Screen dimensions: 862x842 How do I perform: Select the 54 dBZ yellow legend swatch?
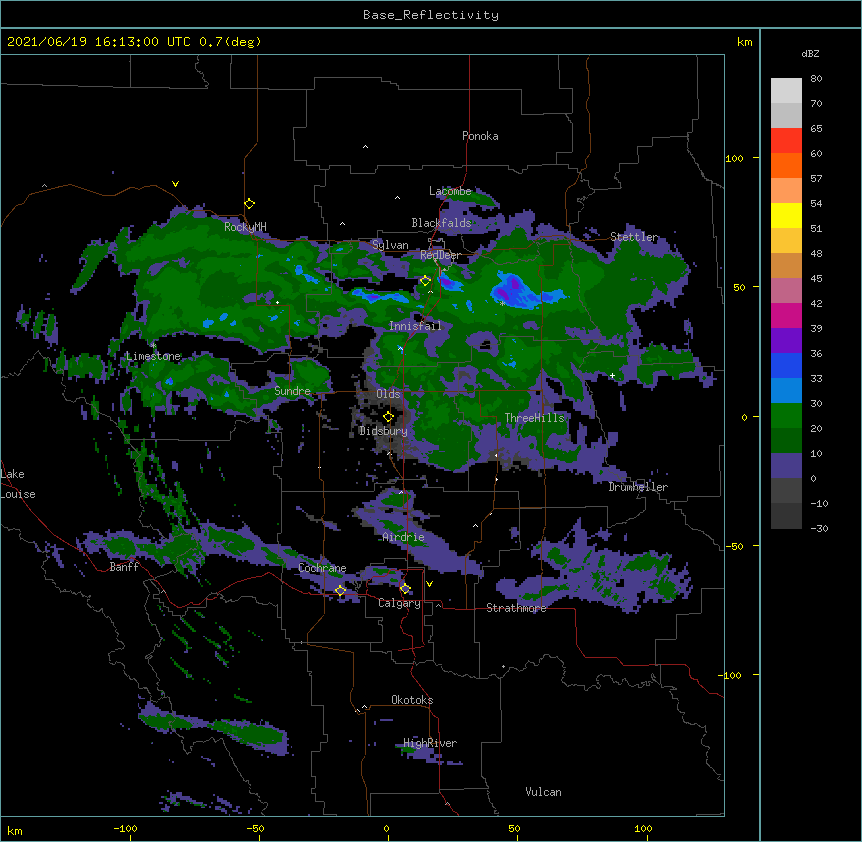point(786,215)
